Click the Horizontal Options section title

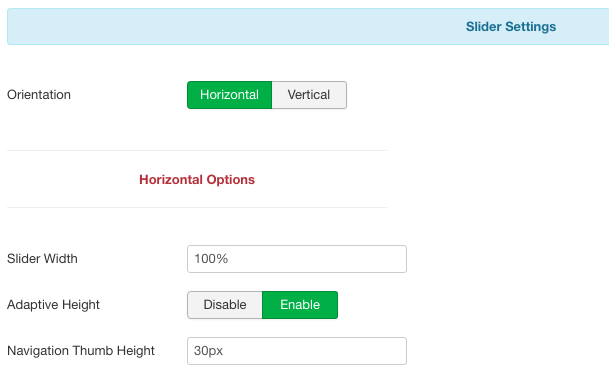(197, 179)
